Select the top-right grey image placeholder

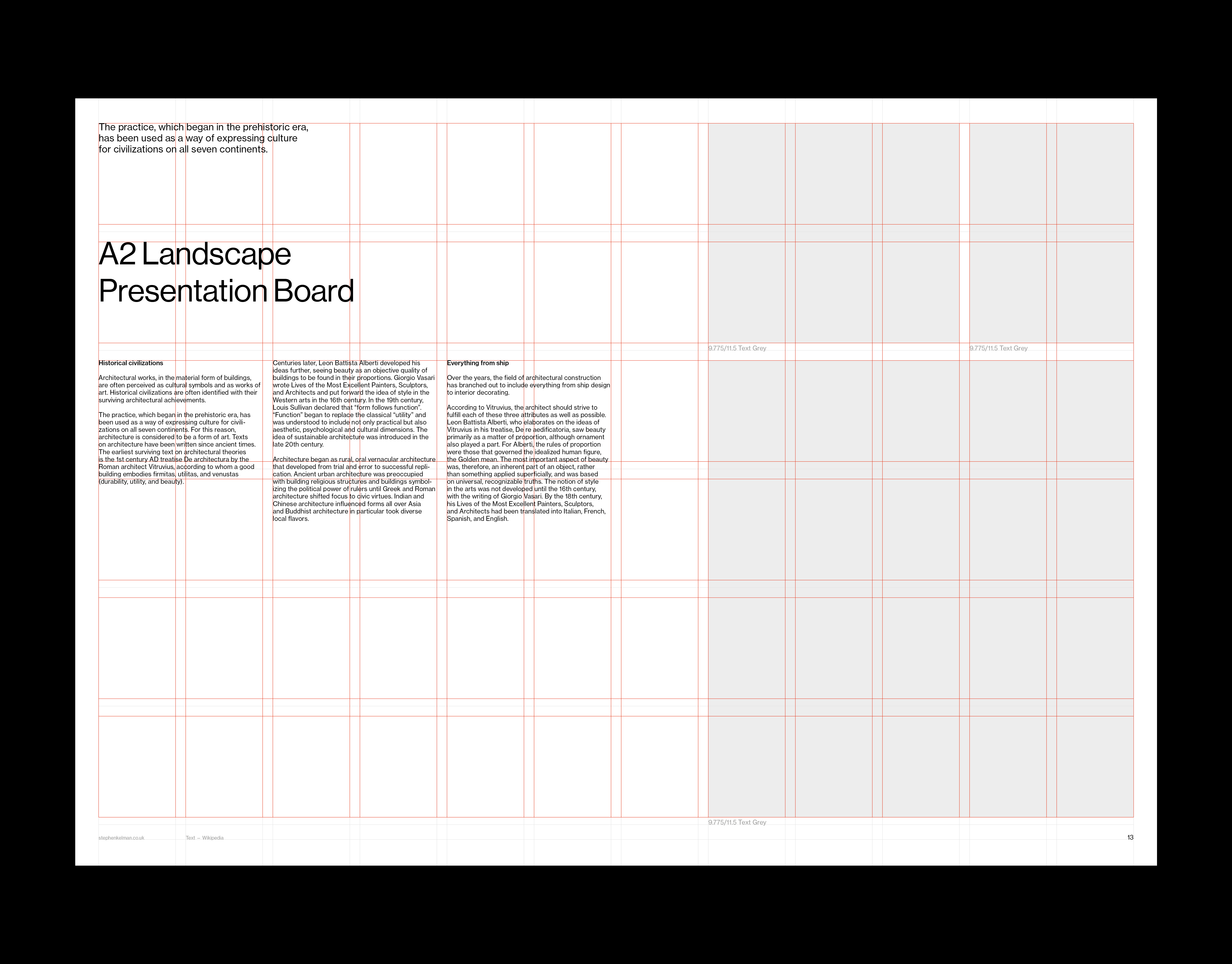(1052, 233)
